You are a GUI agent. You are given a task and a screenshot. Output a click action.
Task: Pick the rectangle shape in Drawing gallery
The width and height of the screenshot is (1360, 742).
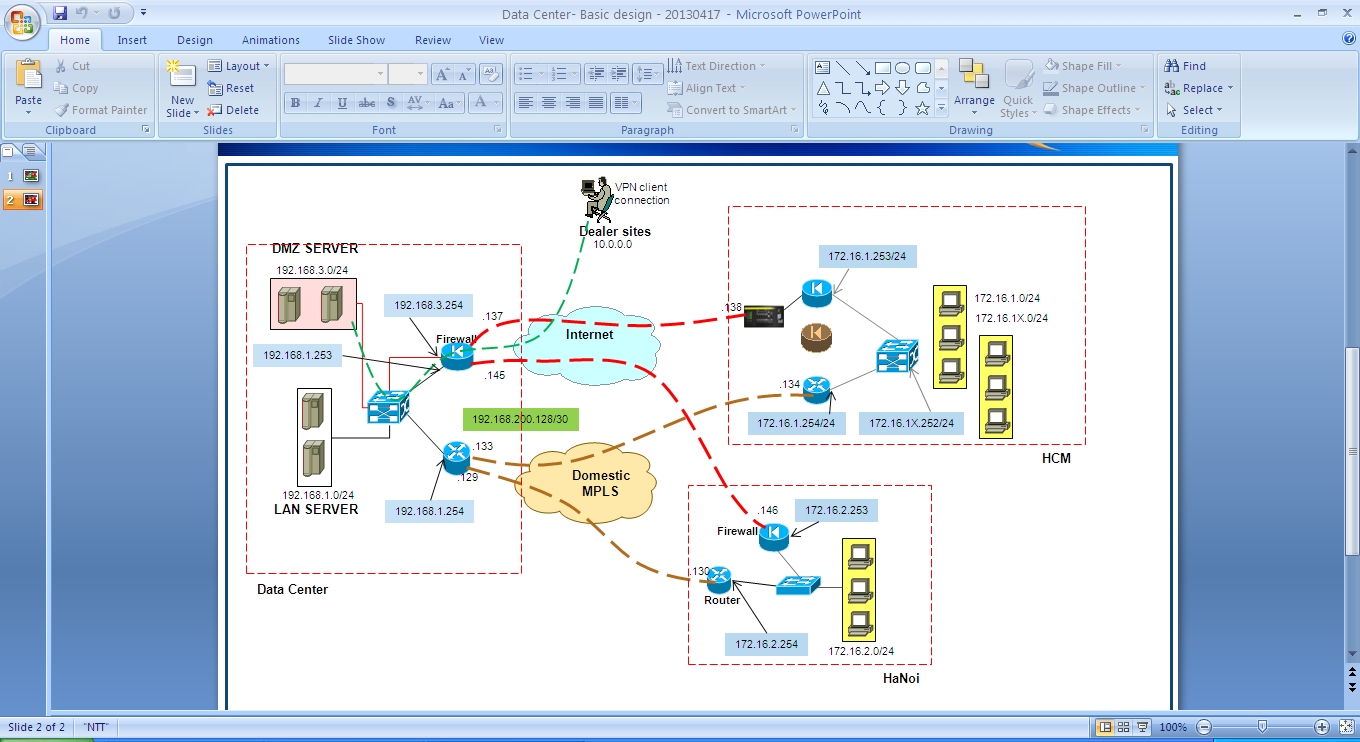tap(883, 68)
